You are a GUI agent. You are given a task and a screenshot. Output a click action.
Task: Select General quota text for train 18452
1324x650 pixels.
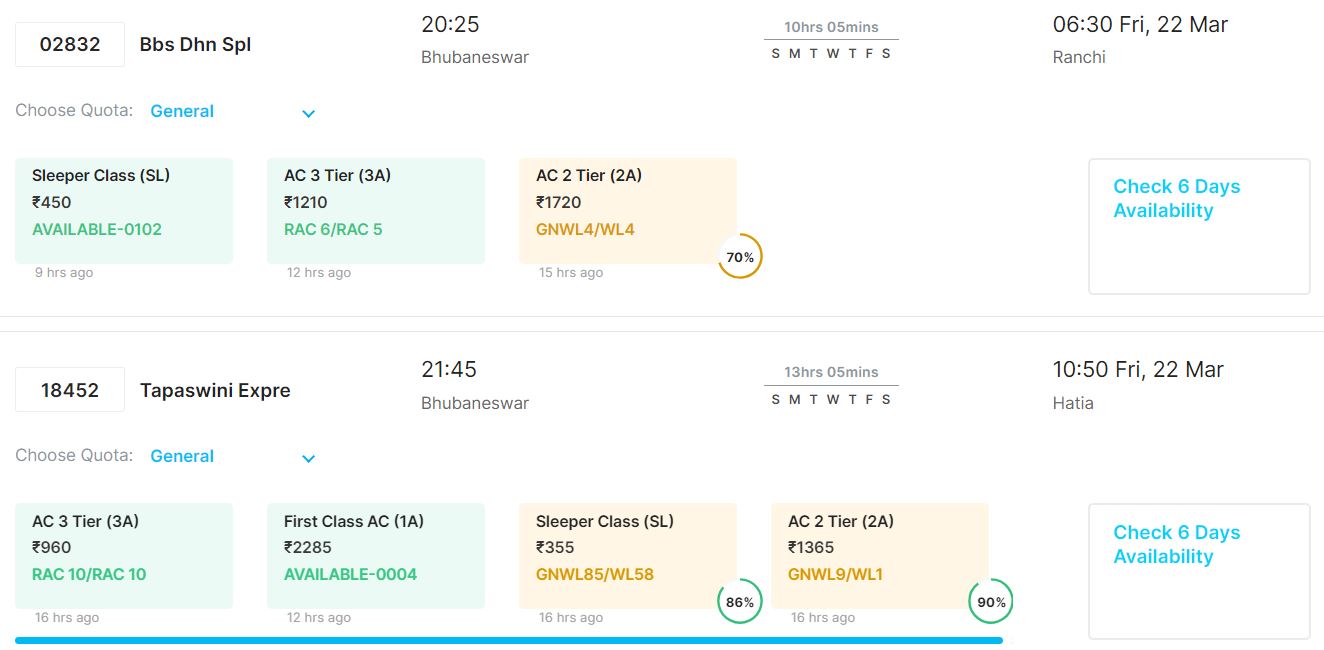tap(182, 456)
